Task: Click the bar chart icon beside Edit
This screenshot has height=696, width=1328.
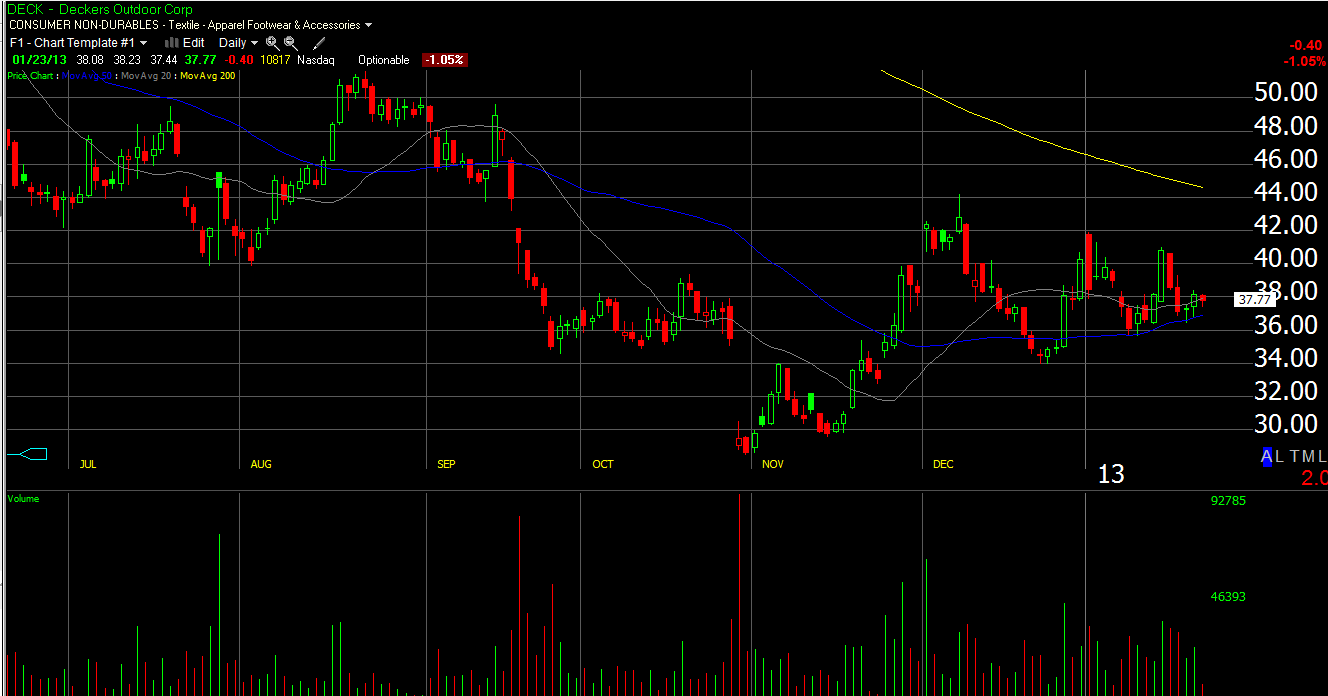Action: coord(171,43)
